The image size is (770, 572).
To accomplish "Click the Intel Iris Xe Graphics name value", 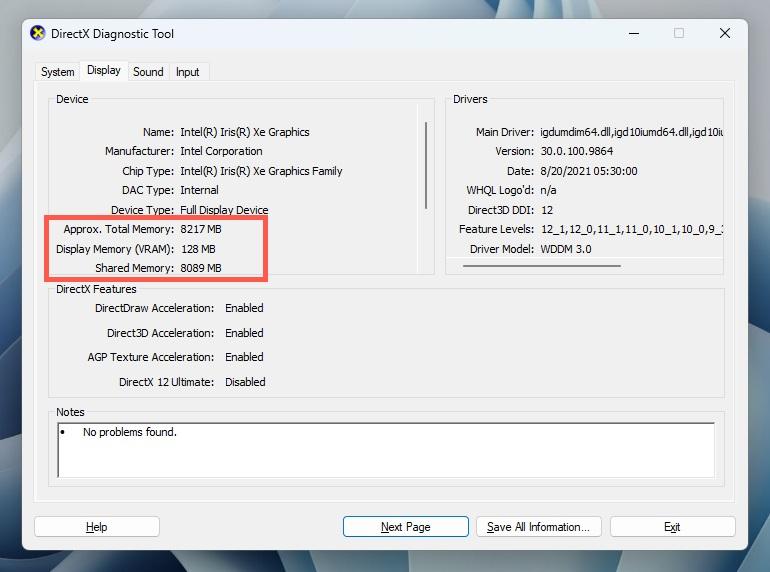I will click(244, 132).
